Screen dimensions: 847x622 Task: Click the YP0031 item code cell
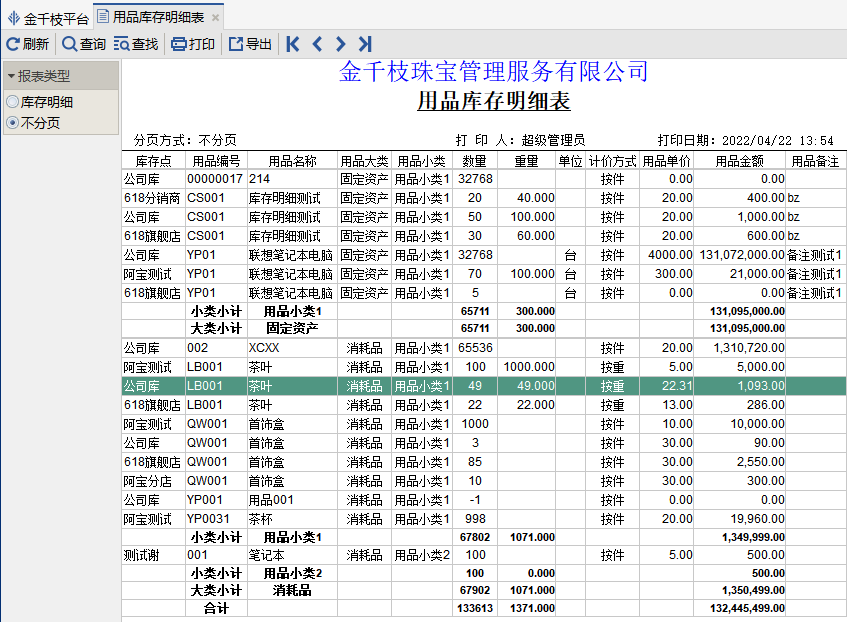coord(216,519)
